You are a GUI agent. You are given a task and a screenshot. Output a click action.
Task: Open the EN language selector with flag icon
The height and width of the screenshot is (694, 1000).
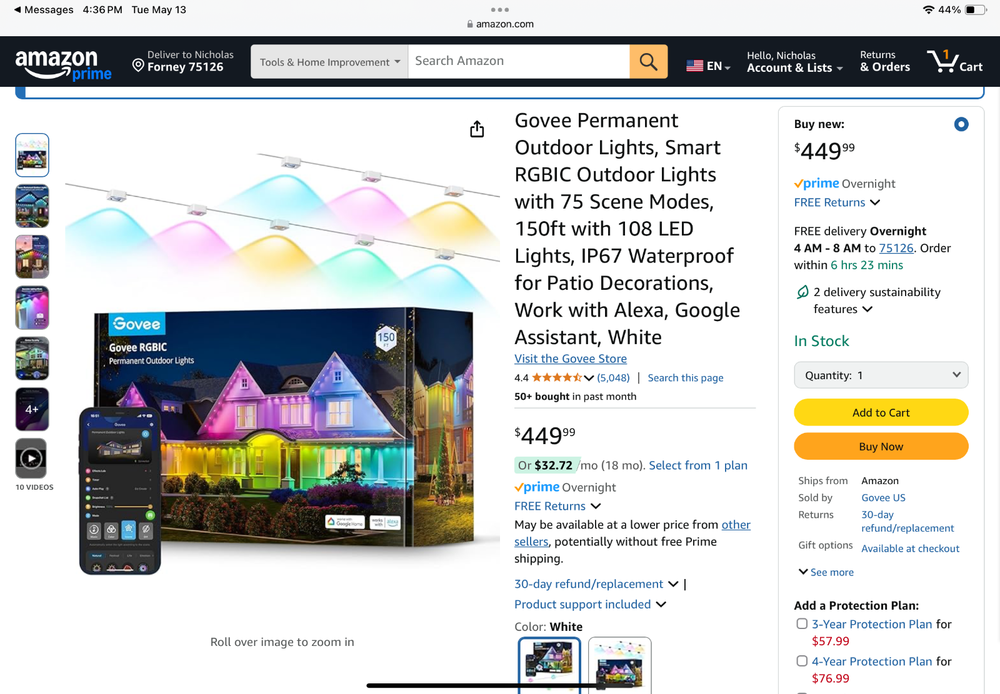[x=706, y=63]
